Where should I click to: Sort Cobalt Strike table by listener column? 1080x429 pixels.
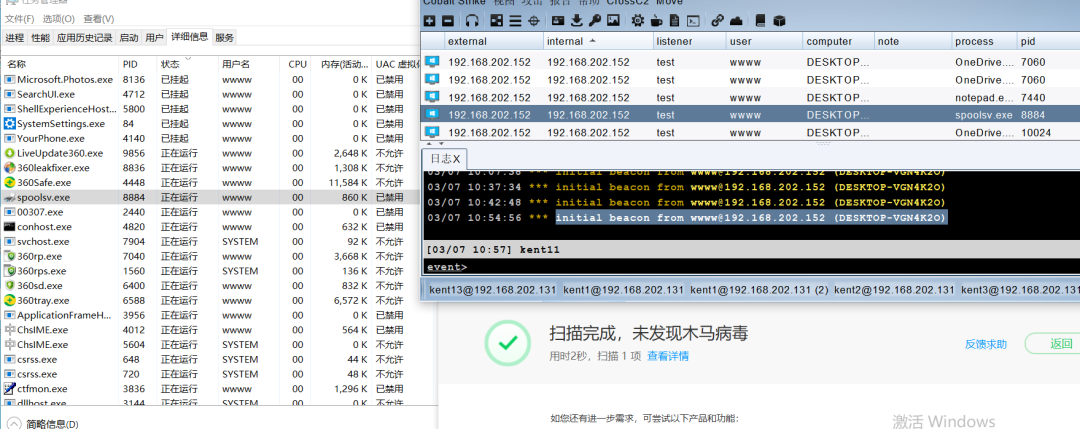(x=690, y=41)
